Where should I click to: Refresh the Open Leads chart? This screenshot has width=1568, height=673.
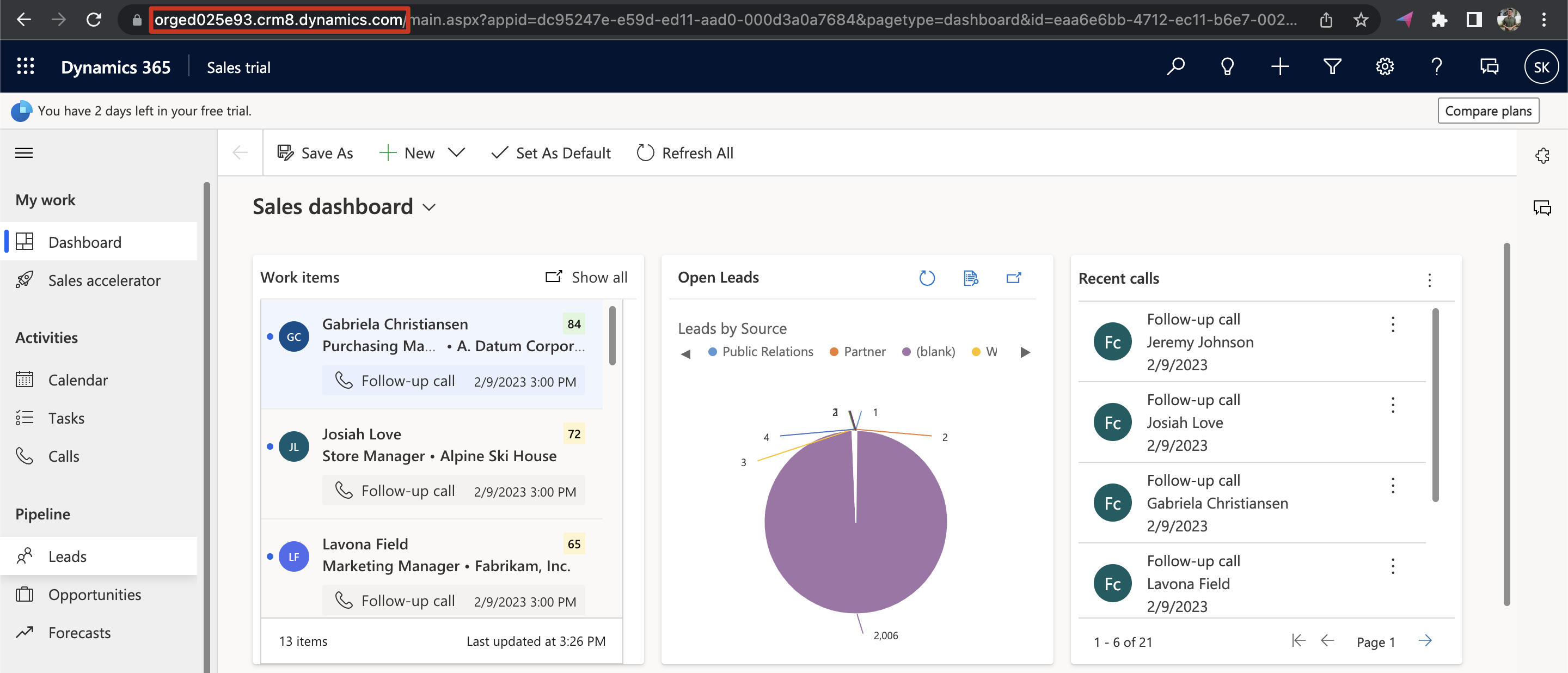(927, 278)
